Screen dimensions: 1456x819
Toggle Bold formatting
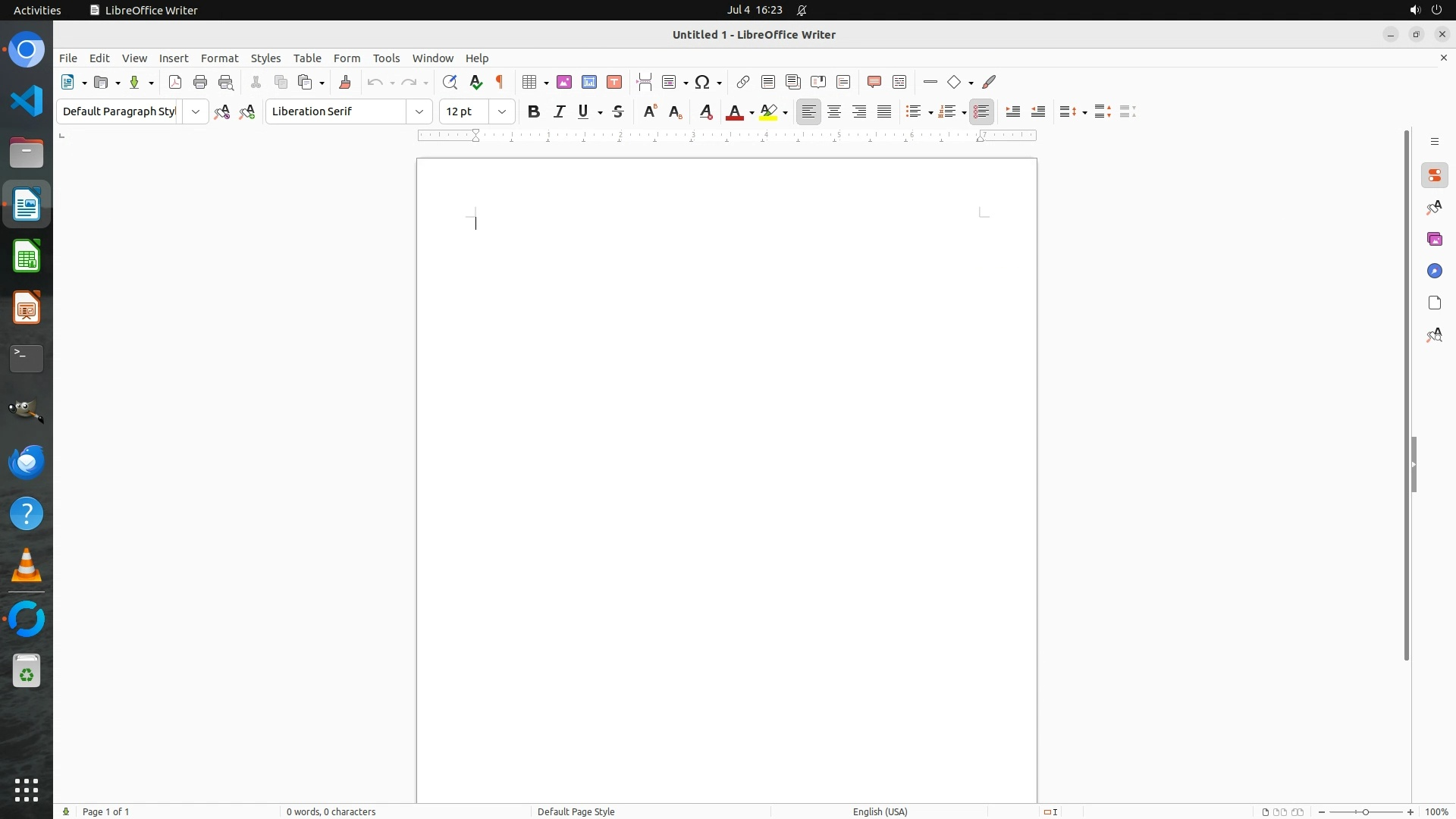pos(534,111)
